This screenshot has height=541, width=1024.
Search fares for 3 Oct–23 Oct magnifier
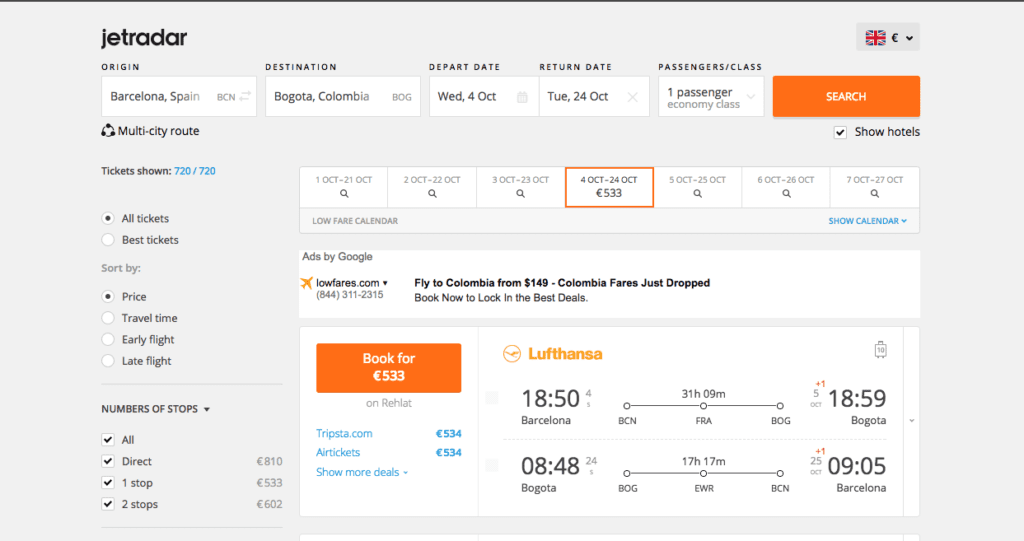[x=520, y=193]
